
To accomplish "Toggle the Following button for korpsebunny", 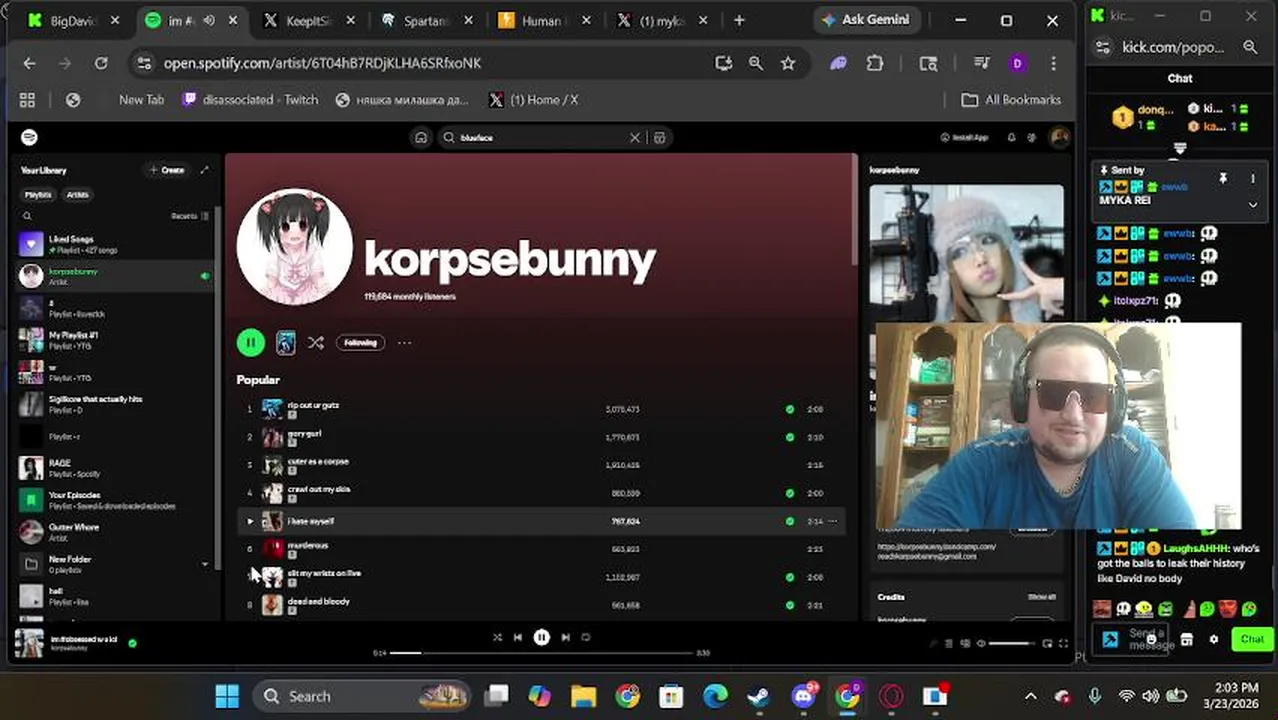I will click(x=360, y=343).
